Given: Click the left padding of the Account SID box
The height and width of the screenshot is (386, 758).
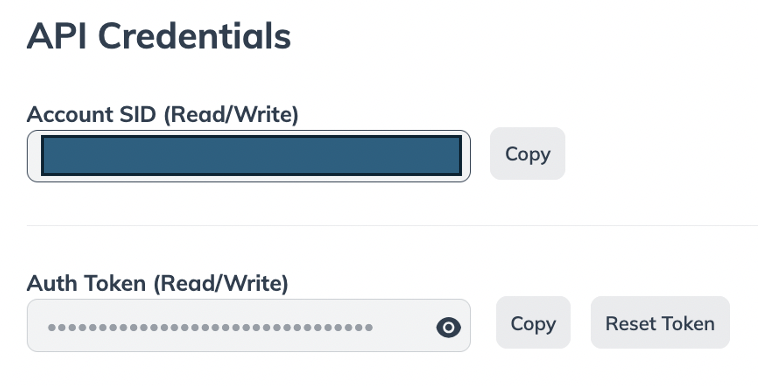Looking at the screenshot, I should [x=34, y=156].
